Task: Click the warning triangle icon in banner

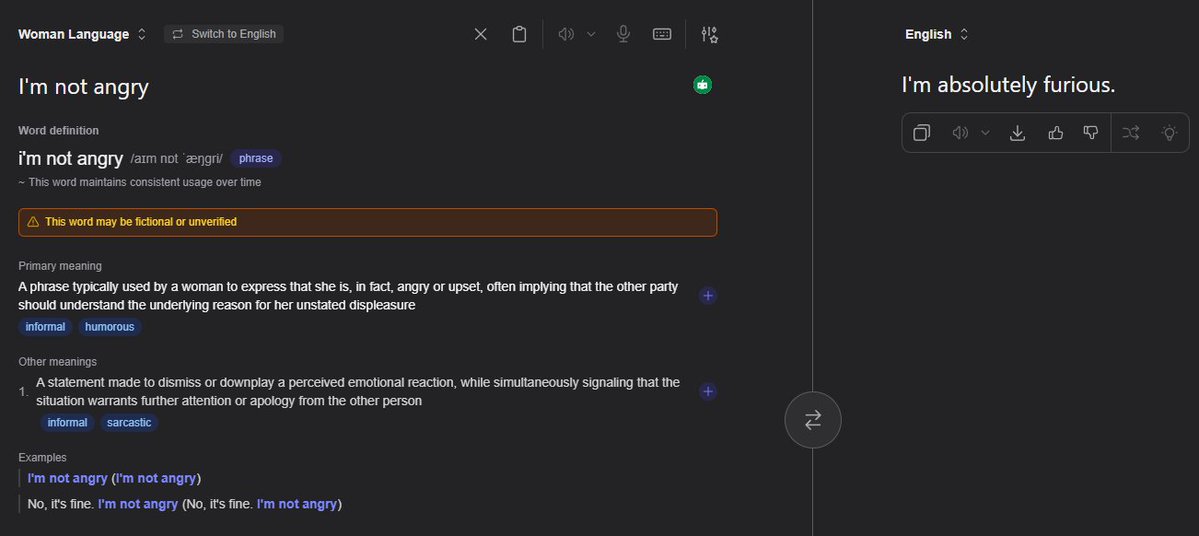Action: click(33, 223)
